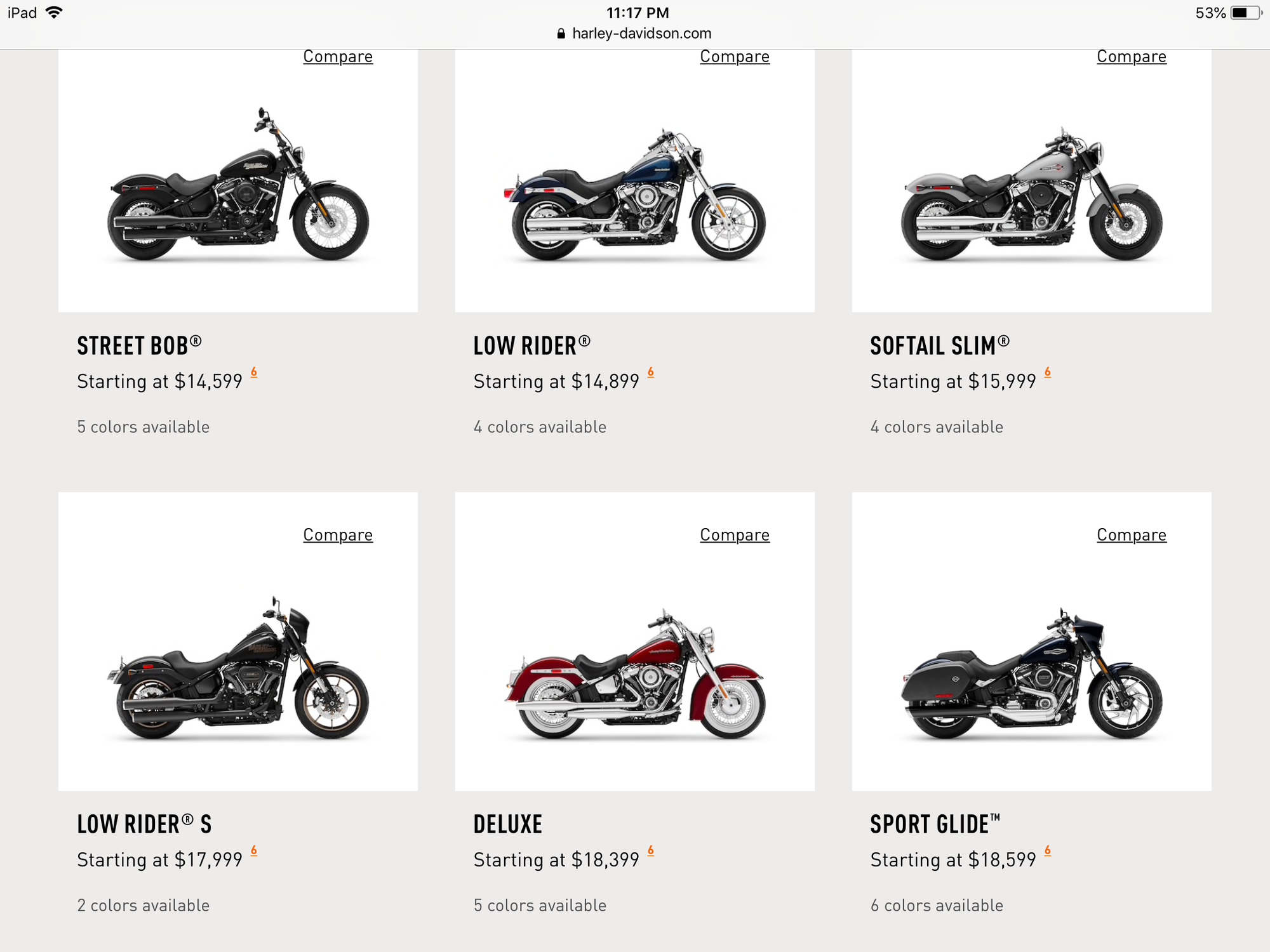Tap the Wi-Fi status icon
The height and width of the screenshot is (952, 1270).
point(55,13)
